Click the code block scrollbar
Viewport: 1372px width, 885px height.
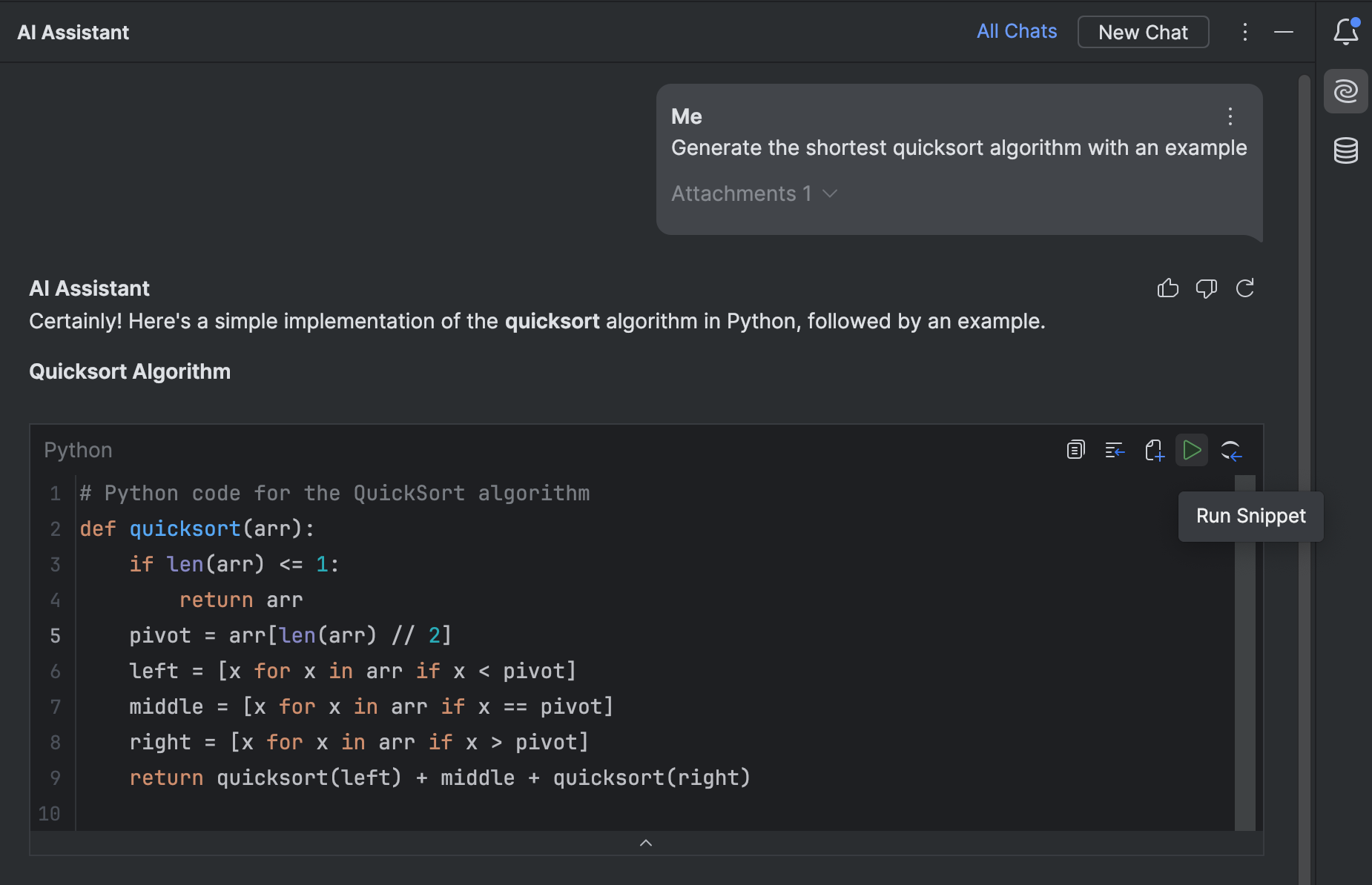click(1241, 652)
